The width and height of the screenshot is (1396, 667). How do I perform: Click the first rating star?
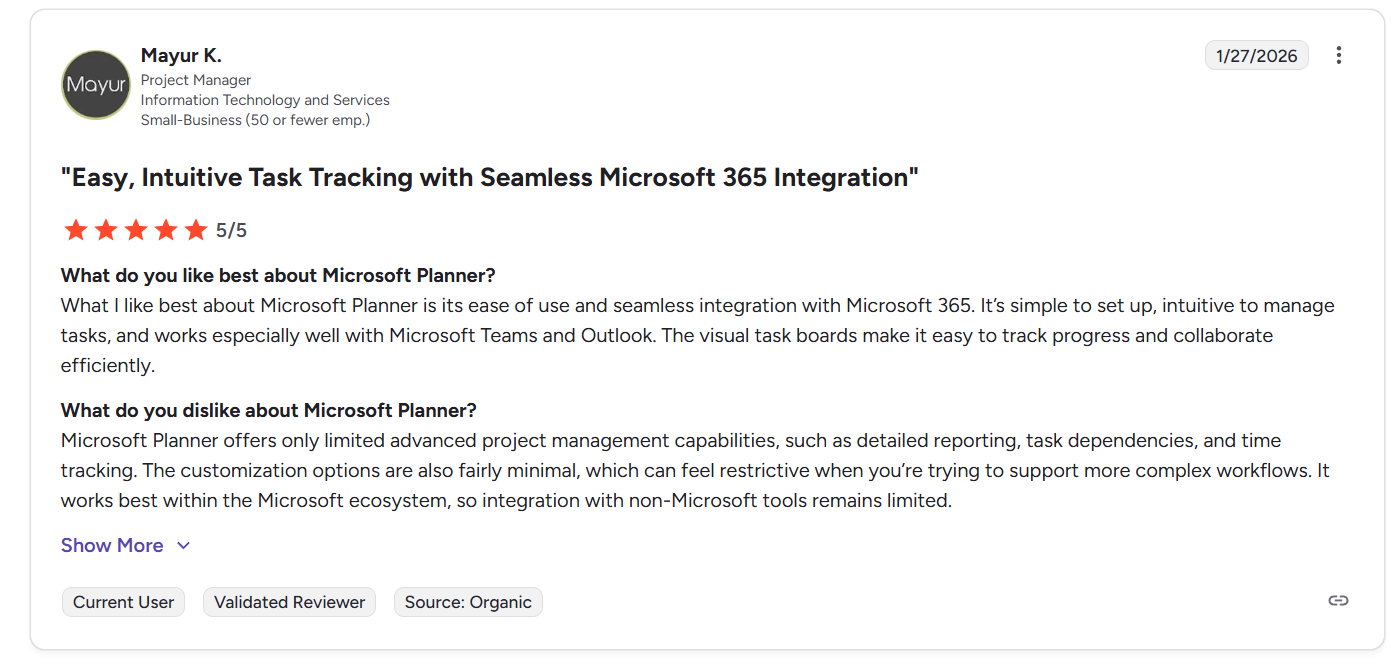[75, 231]
